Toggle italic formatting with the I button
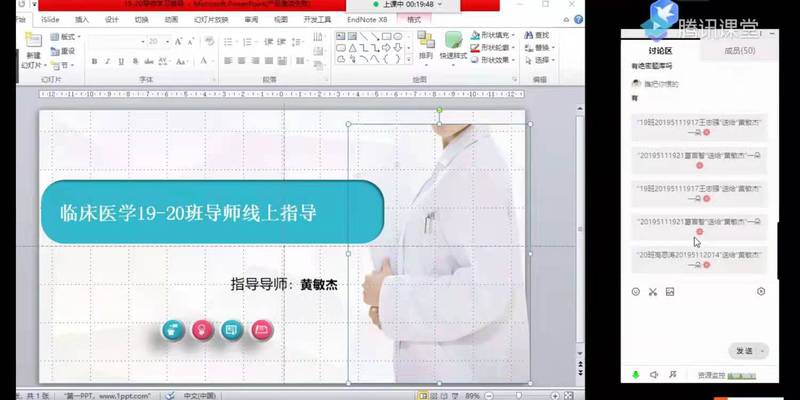 (107, 61)
